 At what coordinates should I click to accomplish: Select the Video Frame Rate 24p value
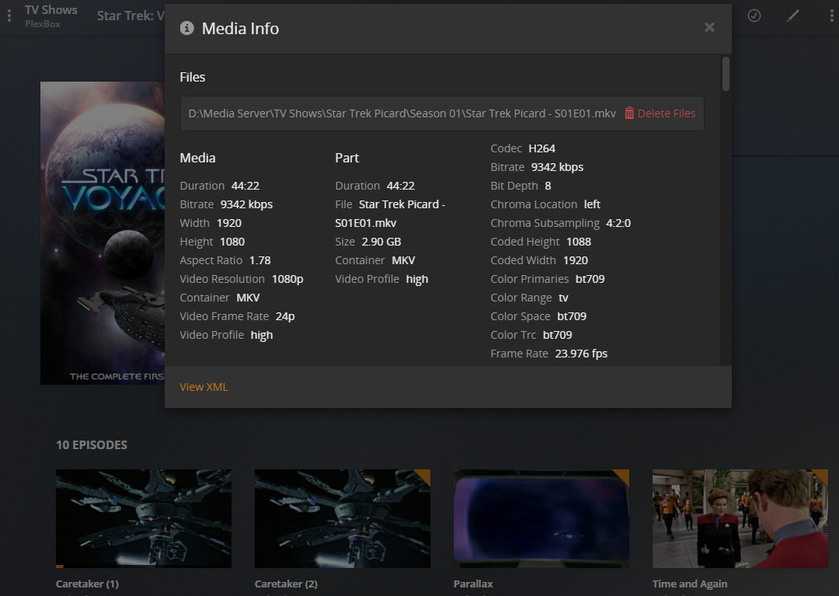click(285, 316)
